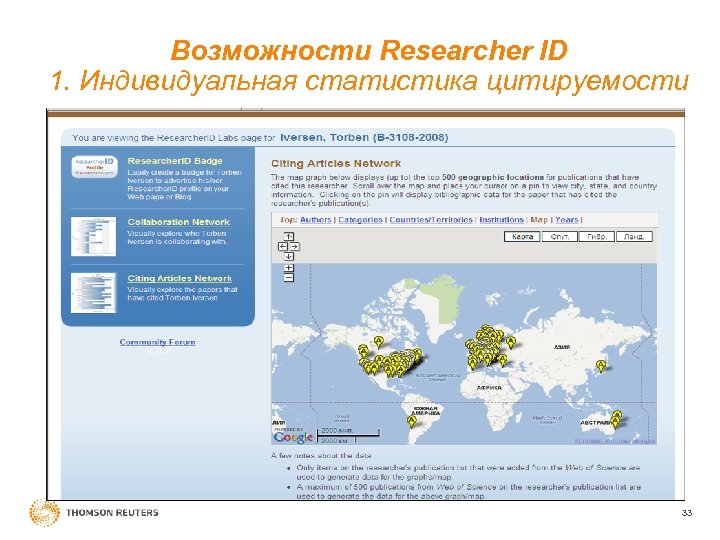Viewport: 720px width, 540px height.
Task: Switch map to Гибр. hybrid view
Action: tap(596, 237)
